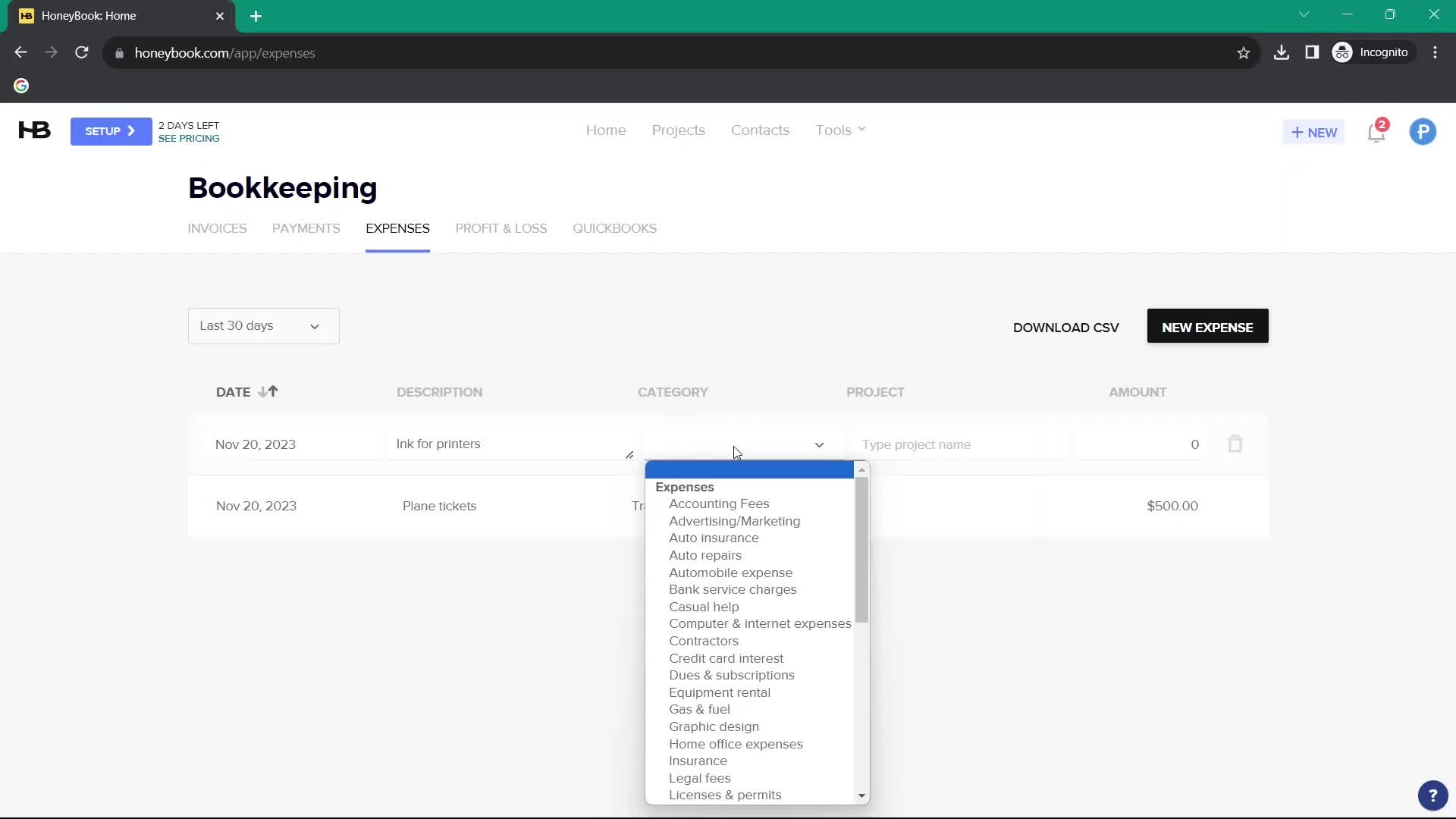Click the bookmark/star icon in address bar
1456x819 pixels.
1244,52
